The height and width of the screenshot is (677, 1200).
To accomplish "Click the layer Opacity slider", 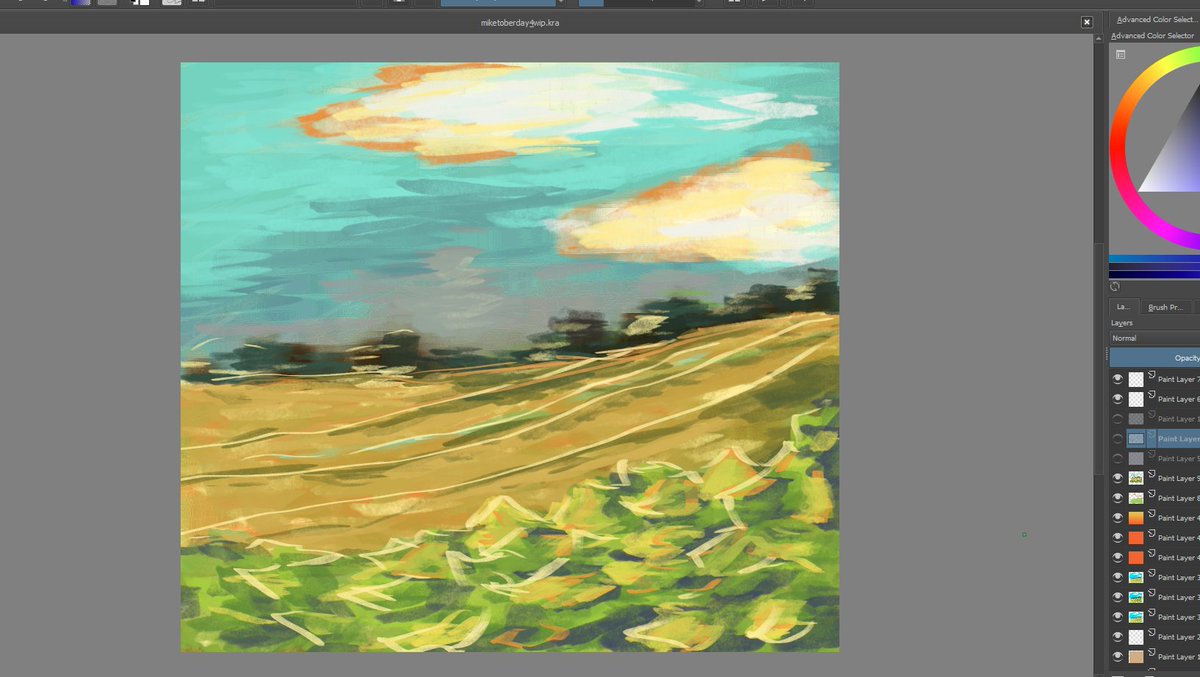I will [1155, 357].
